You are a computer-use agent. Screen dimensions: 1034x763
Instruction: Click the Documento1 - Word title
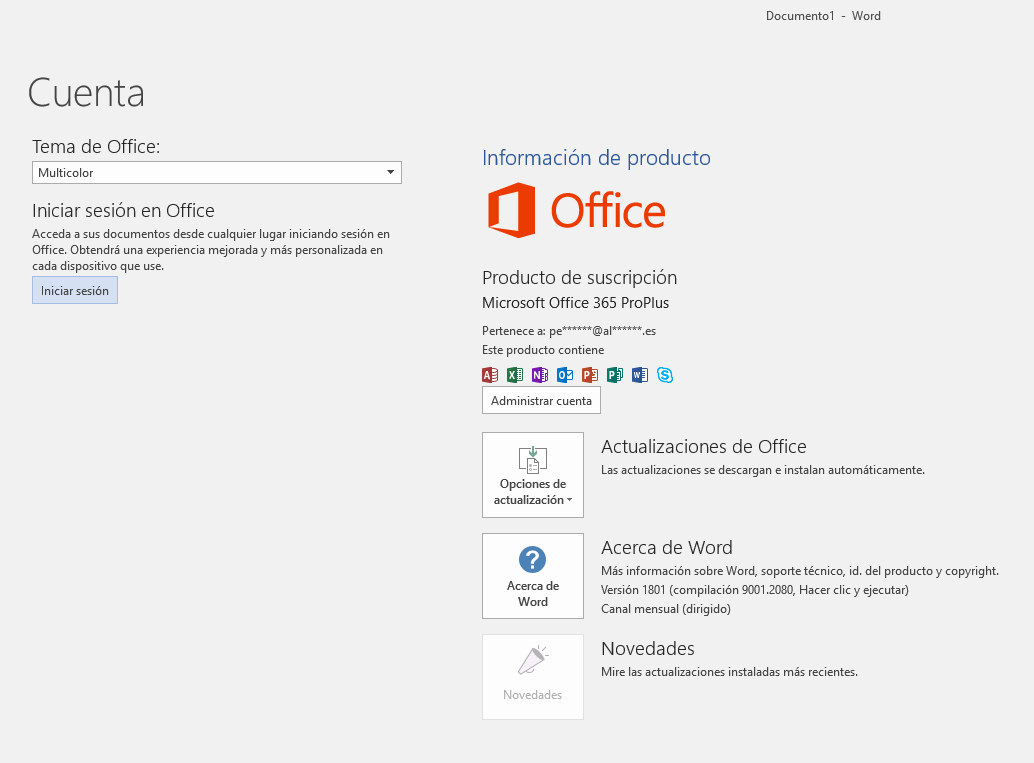(823, 16)
